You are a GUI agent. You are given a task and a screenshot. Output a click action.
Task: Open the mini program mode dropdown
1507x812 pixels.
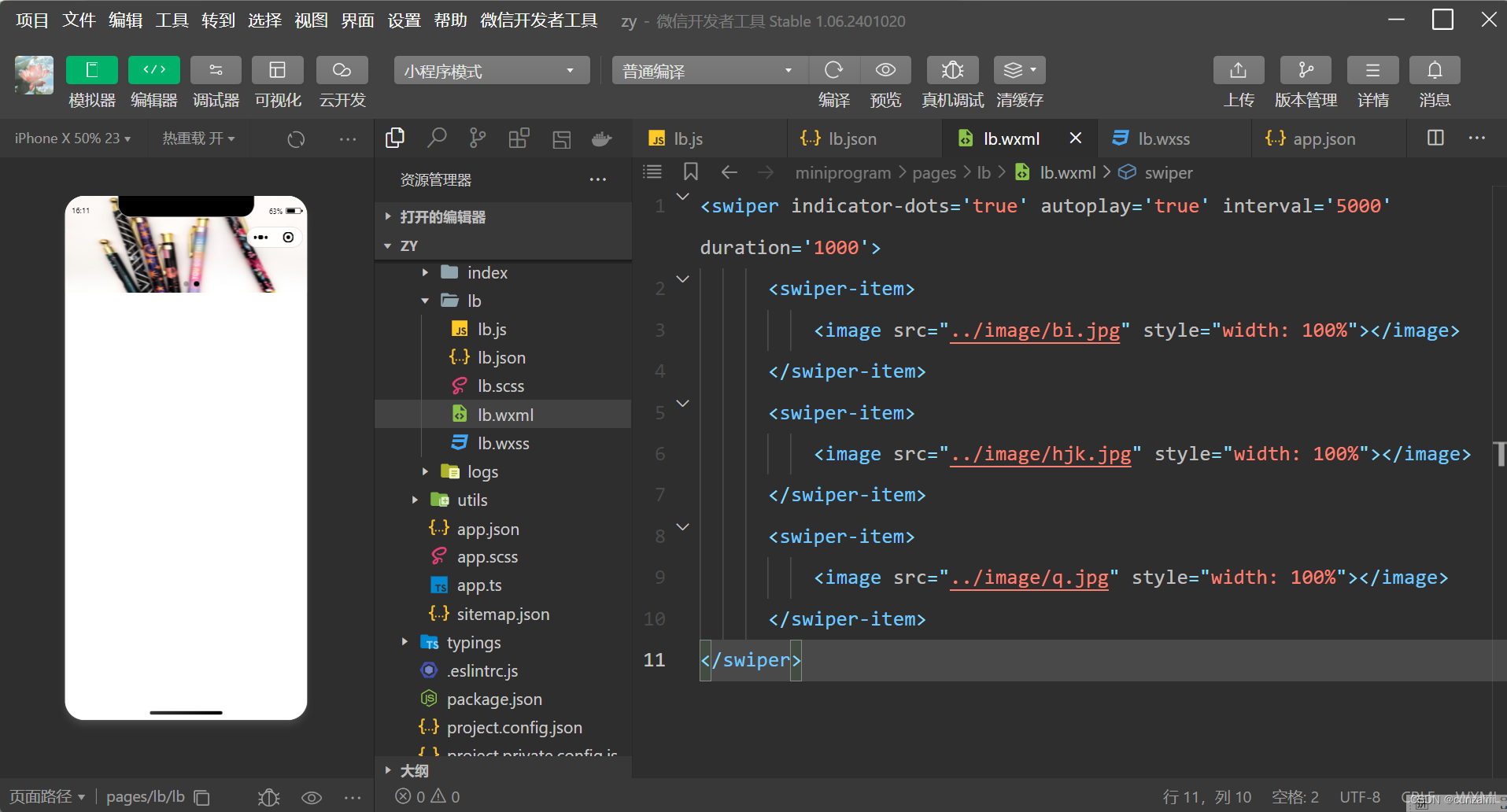tap(492, 71)
